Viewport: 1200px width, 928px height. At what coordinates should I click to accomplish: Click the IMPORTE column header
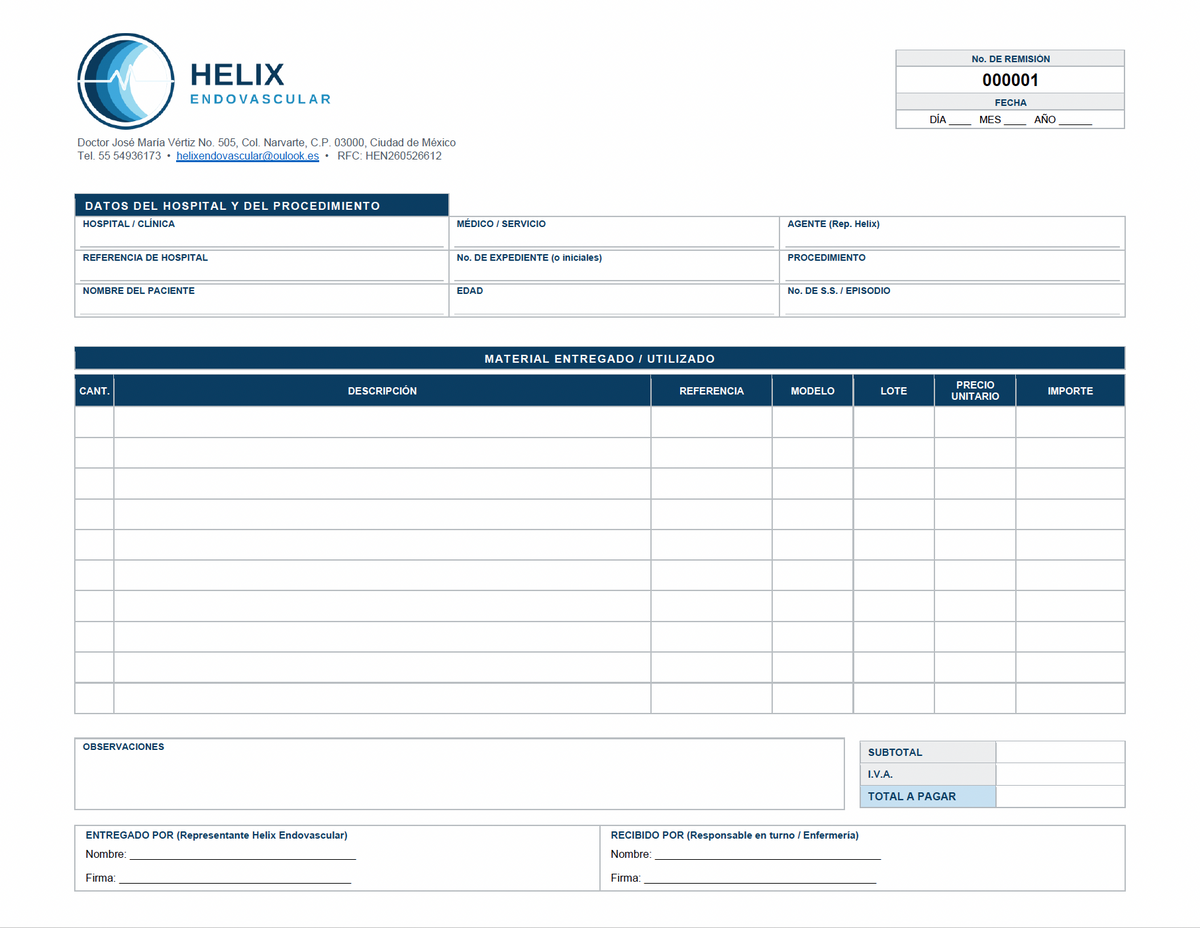click(x=1070, y=391)
